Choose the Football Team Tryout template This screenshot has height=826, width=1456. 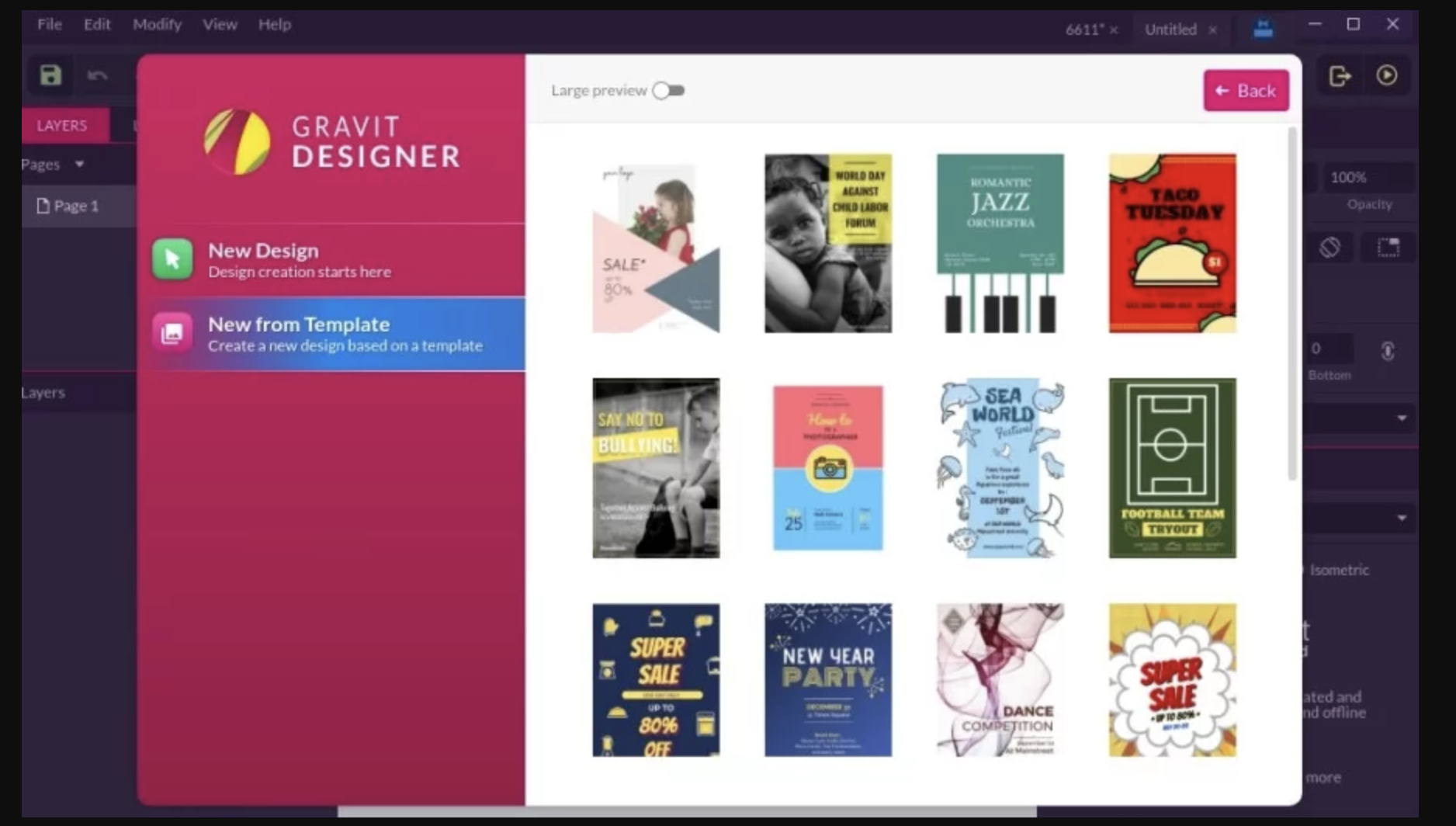pos(1173,468)
